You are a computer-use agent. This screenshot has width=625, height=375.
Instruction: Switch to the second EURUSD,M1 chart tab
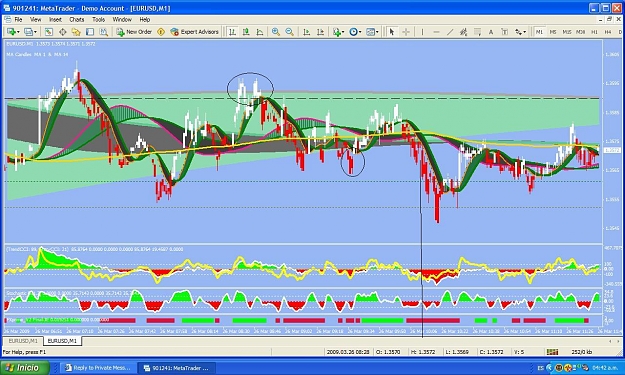coord(62,341)
